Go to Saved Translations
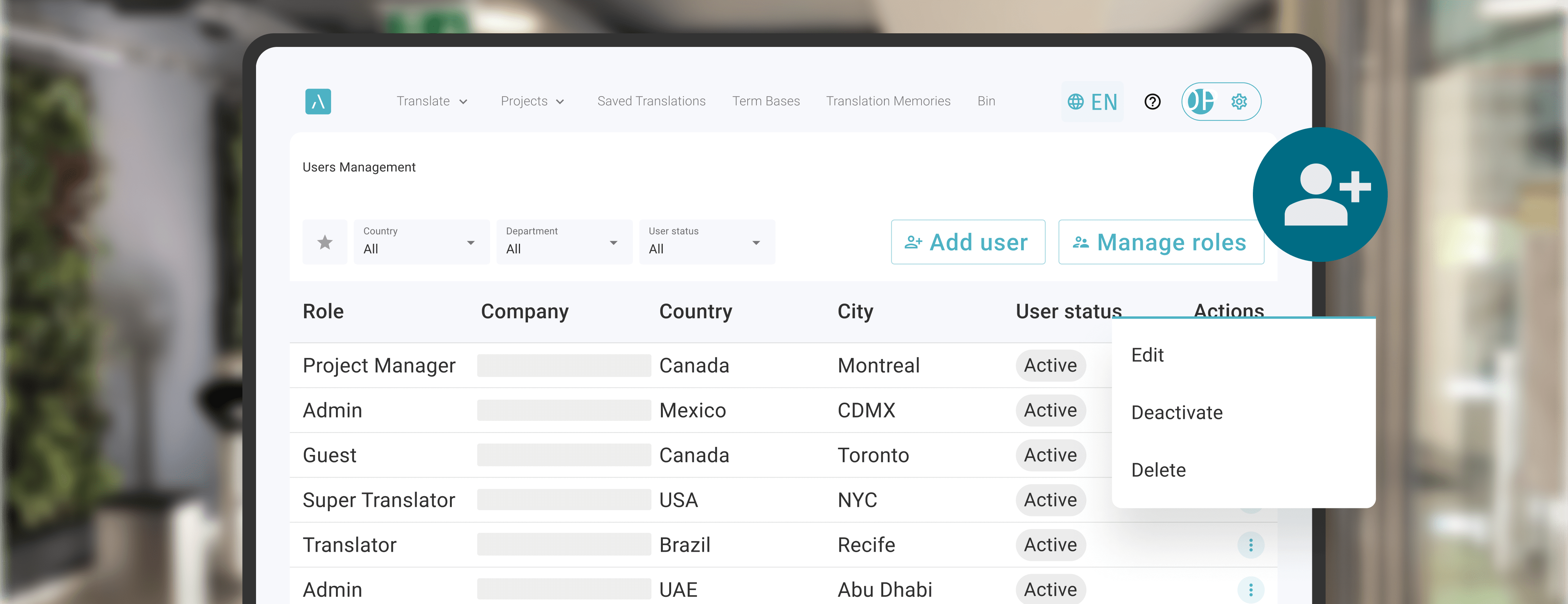This screenshot has width=1568, height=604. [651, 101]
